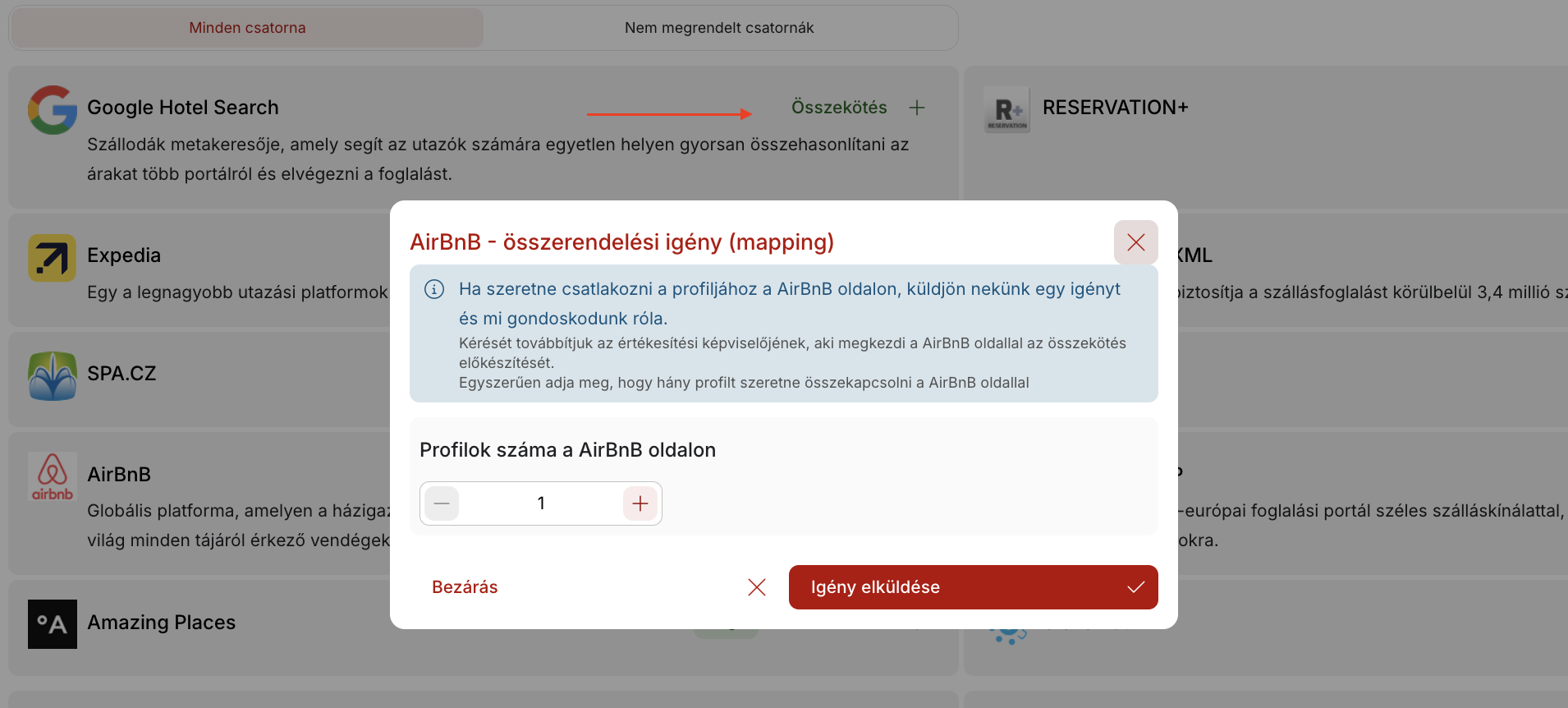Click the SPA.CZ logo icon
The width and height of the screenshot is (1568, 708).
coord(53,376)
